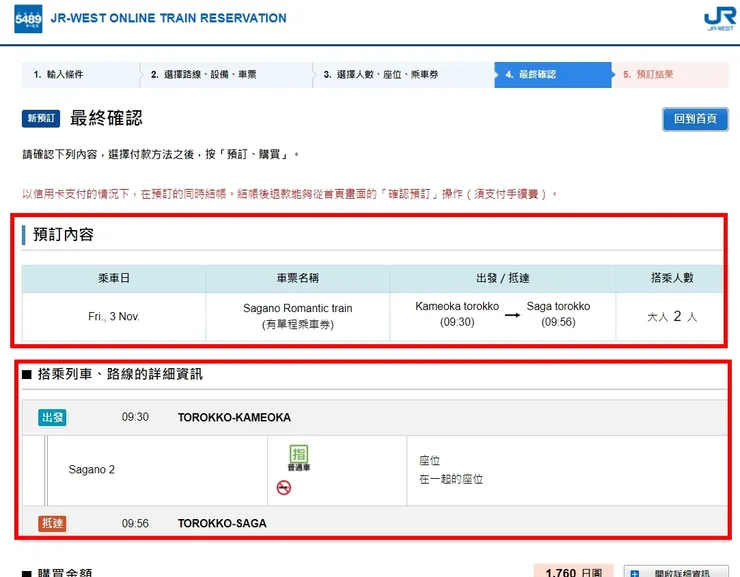The image size is (740, 577).
Task: Select step 1. 輸入條件 tab
Action: [80, 75]
